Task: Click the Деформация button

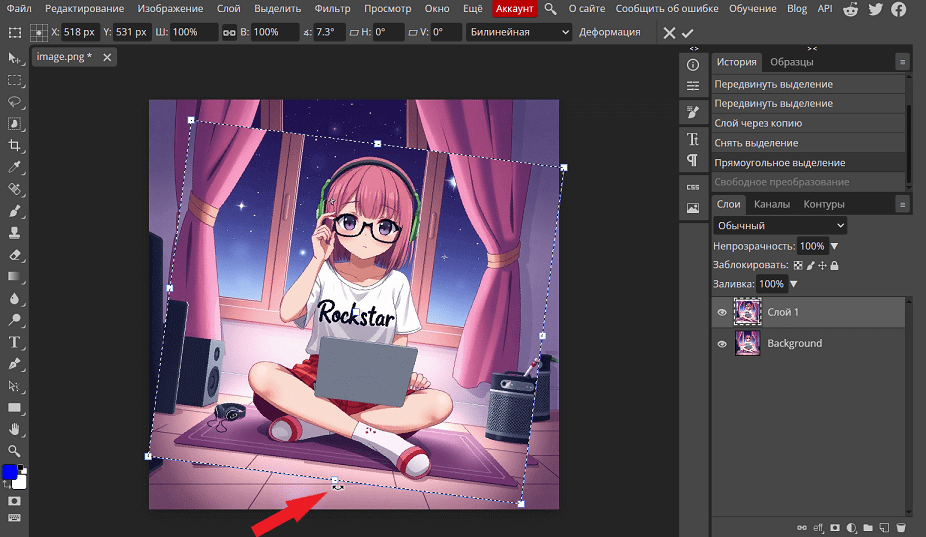Action: 609,32
